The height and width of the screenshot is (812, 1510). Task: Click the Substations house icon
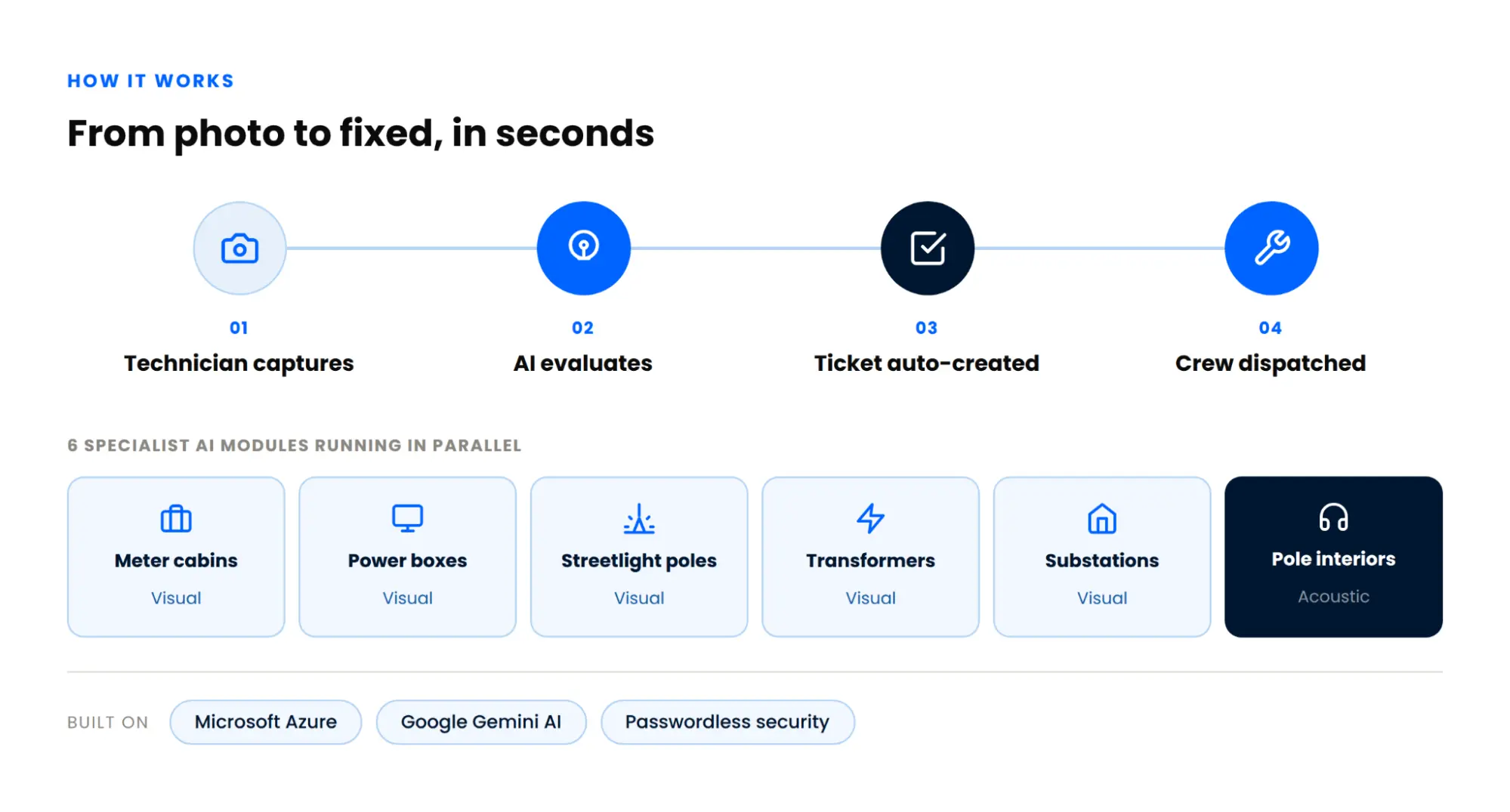click(1101, 518)
